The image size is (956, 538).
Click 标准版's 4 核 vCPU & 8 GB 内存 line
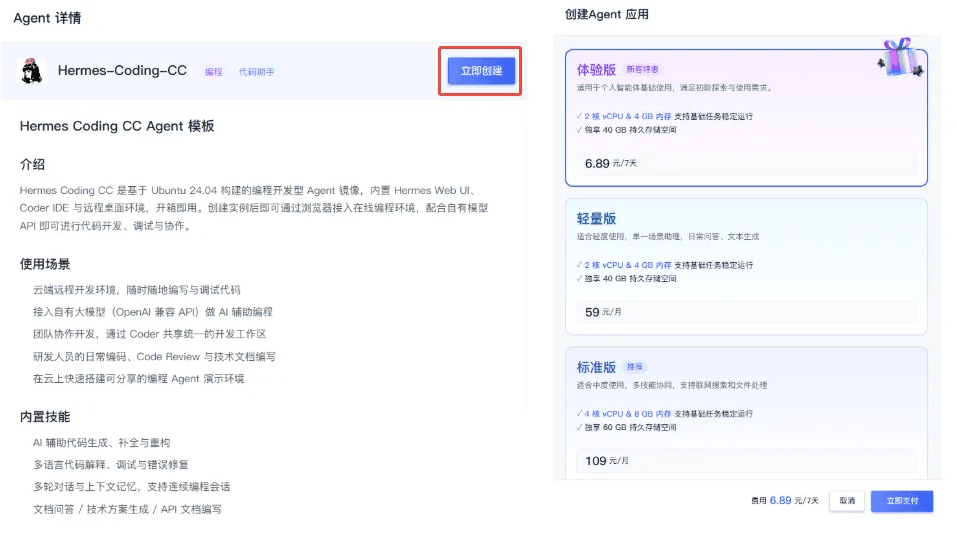click(x=665, y=414)
